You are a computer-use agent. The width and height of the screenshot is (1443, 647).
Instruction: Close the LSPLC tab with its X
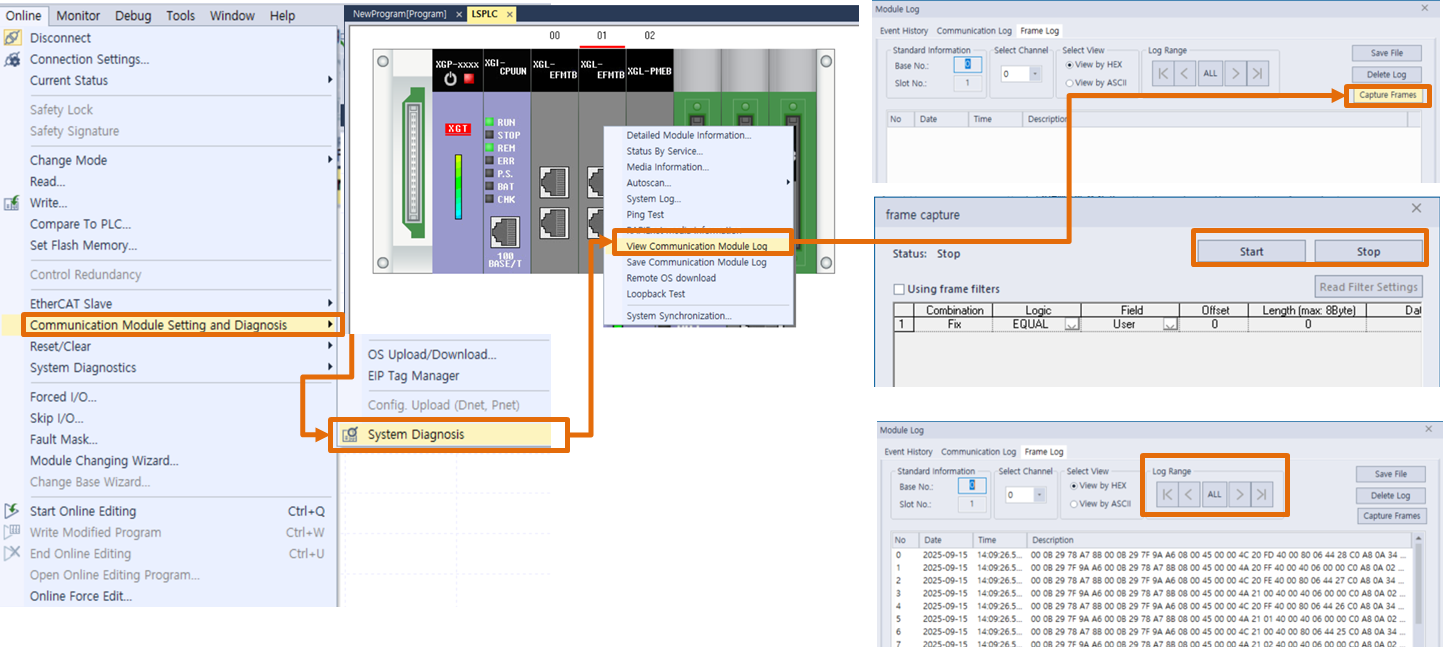tap(508, 14)
